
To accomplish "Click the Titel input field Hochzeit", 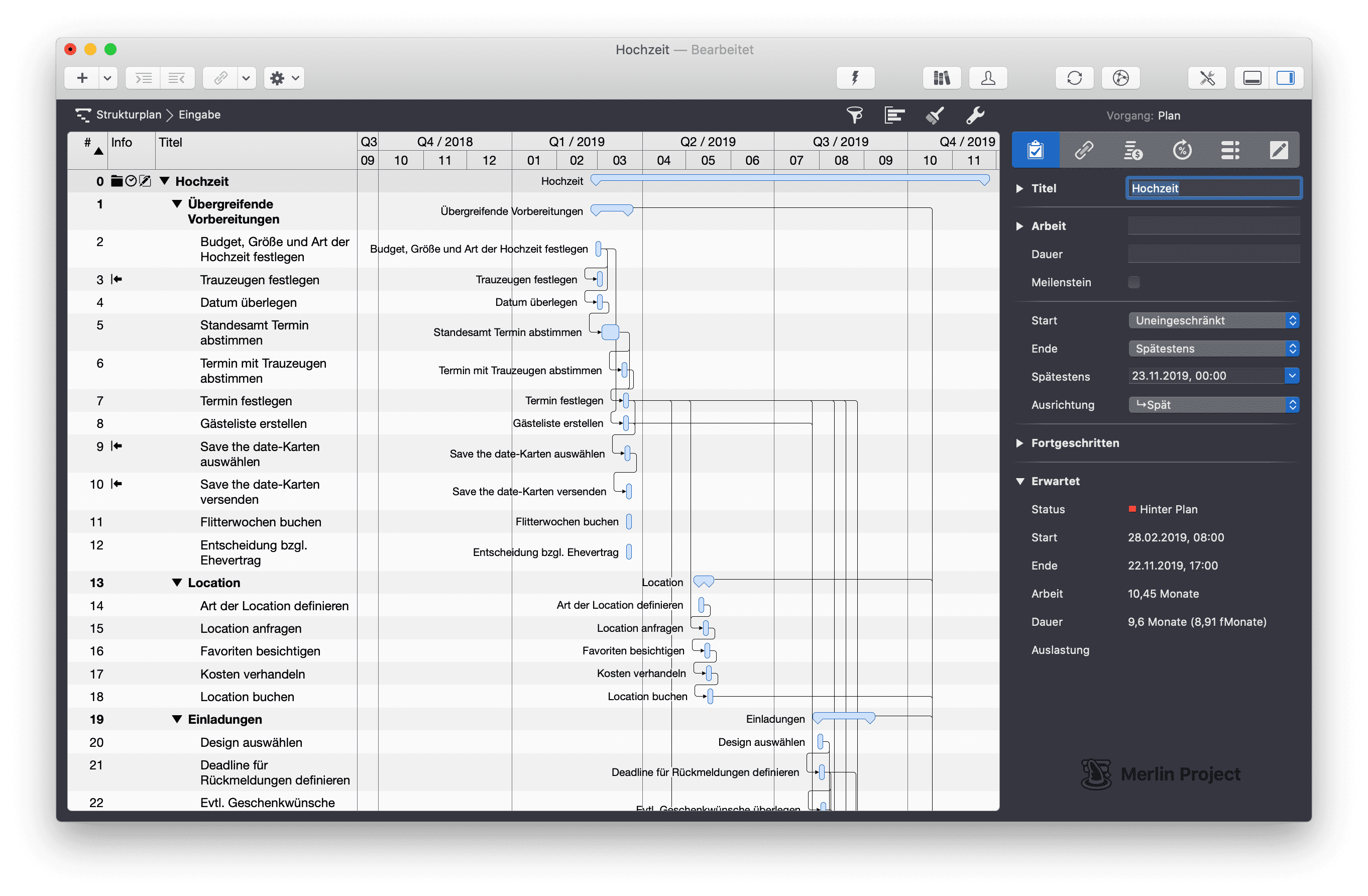I will pyautogui.click(x=1213, y=188).
